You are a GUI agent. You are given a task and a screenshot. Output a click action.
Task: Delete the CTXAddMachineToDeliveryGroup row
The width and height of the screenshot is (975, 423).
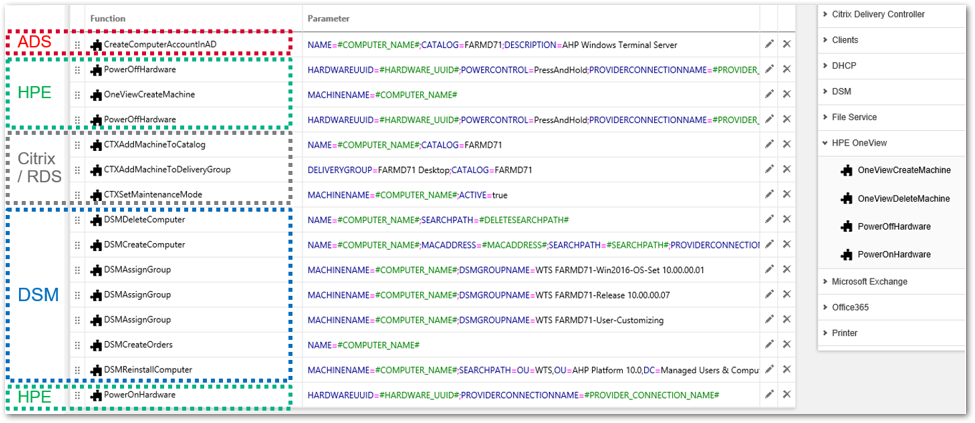(787, 169)
